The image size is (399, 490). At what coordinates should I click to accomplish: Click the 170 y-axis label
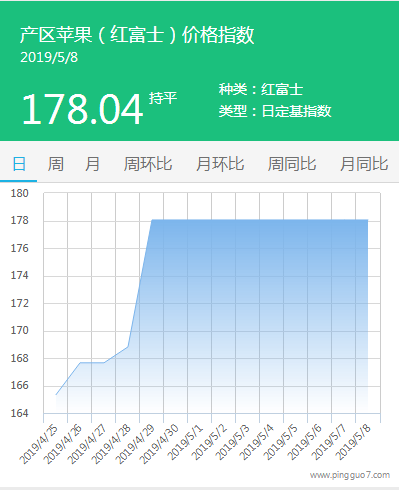(20, 331)
